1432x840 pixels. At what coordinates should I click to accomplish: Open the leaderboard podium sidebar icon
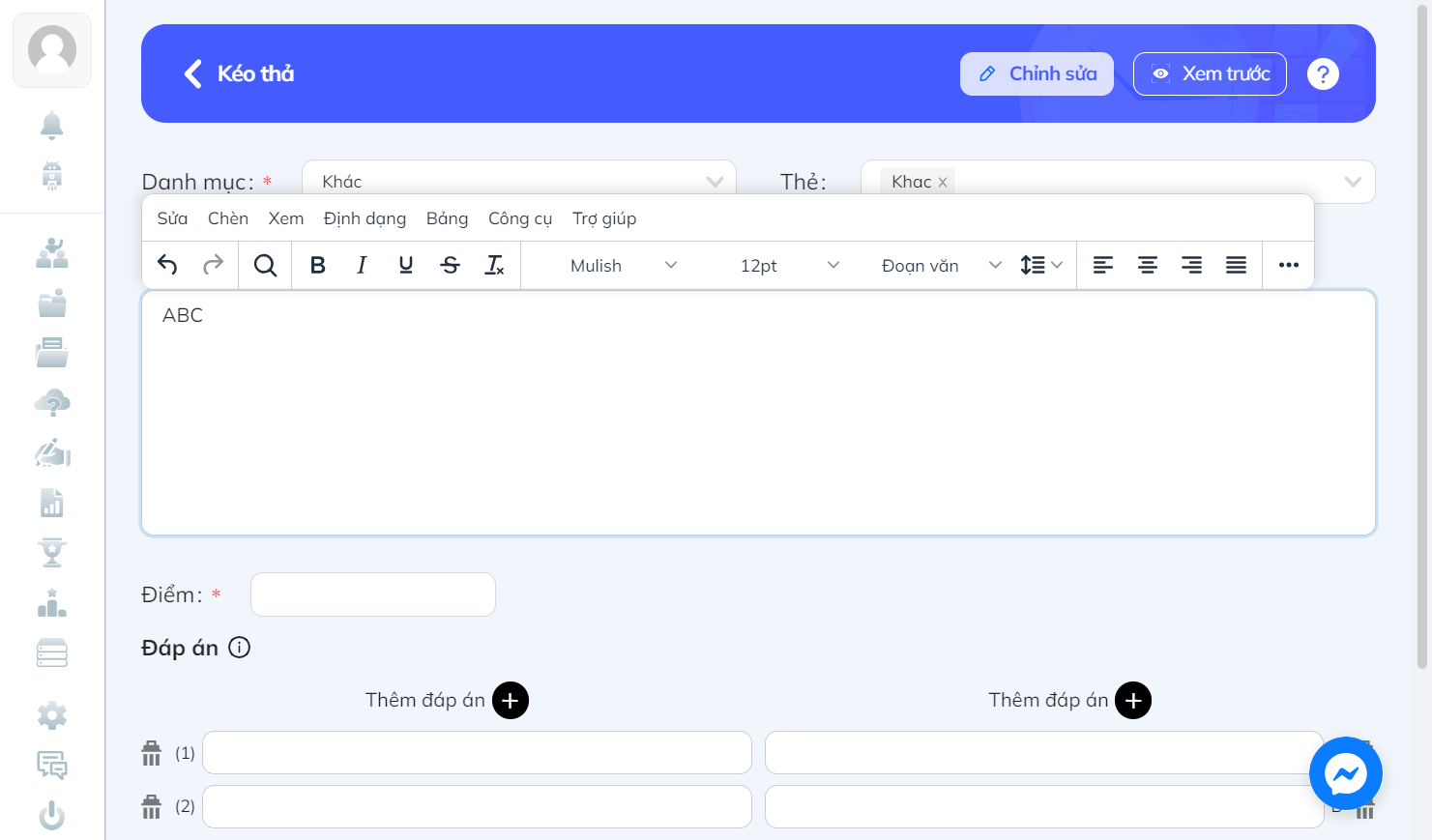(52, 603)
